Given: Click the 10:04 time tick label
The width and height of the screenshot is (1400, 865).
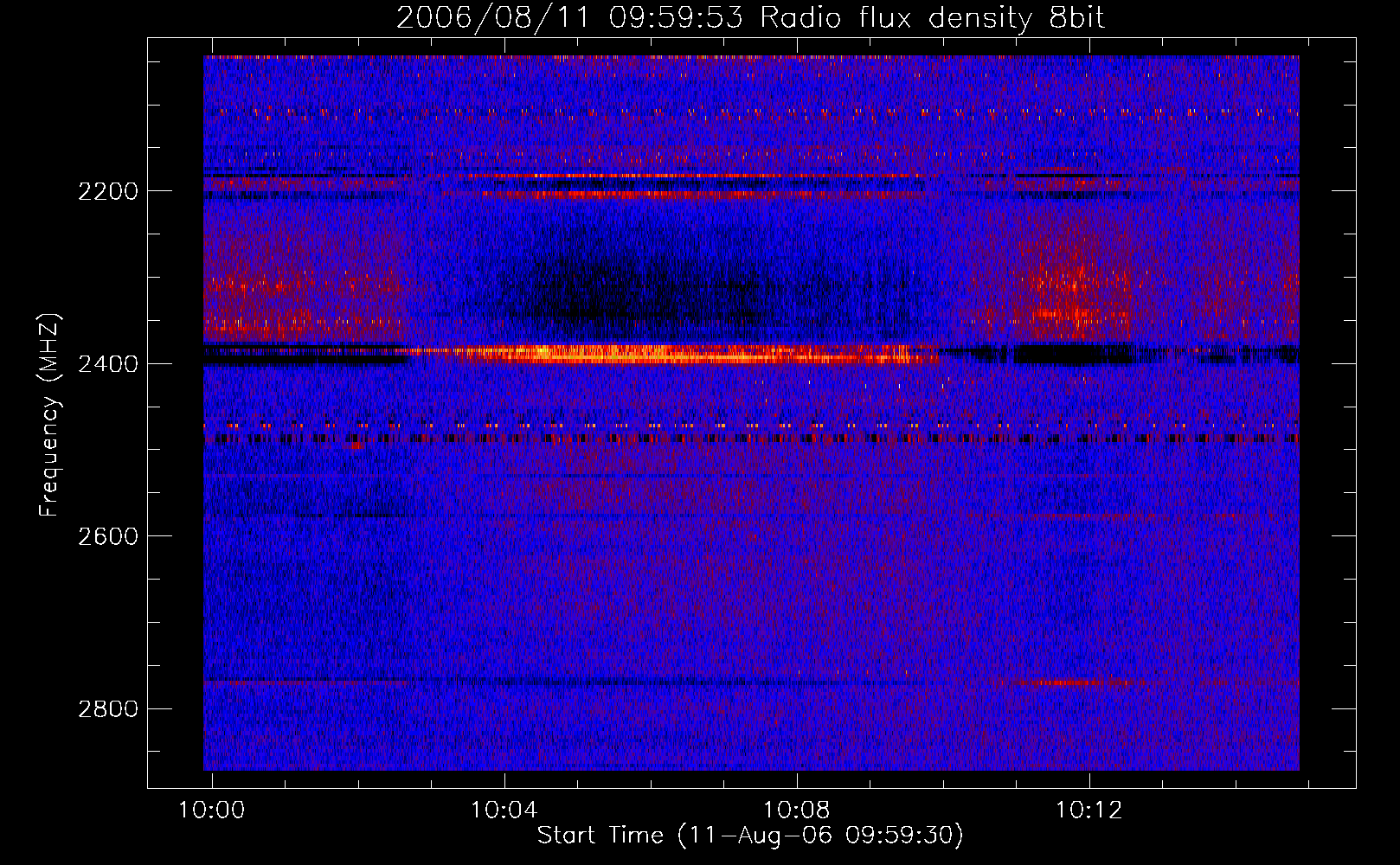Looking at the screenshot, I should pyautogui.click(x=504, y=810).
